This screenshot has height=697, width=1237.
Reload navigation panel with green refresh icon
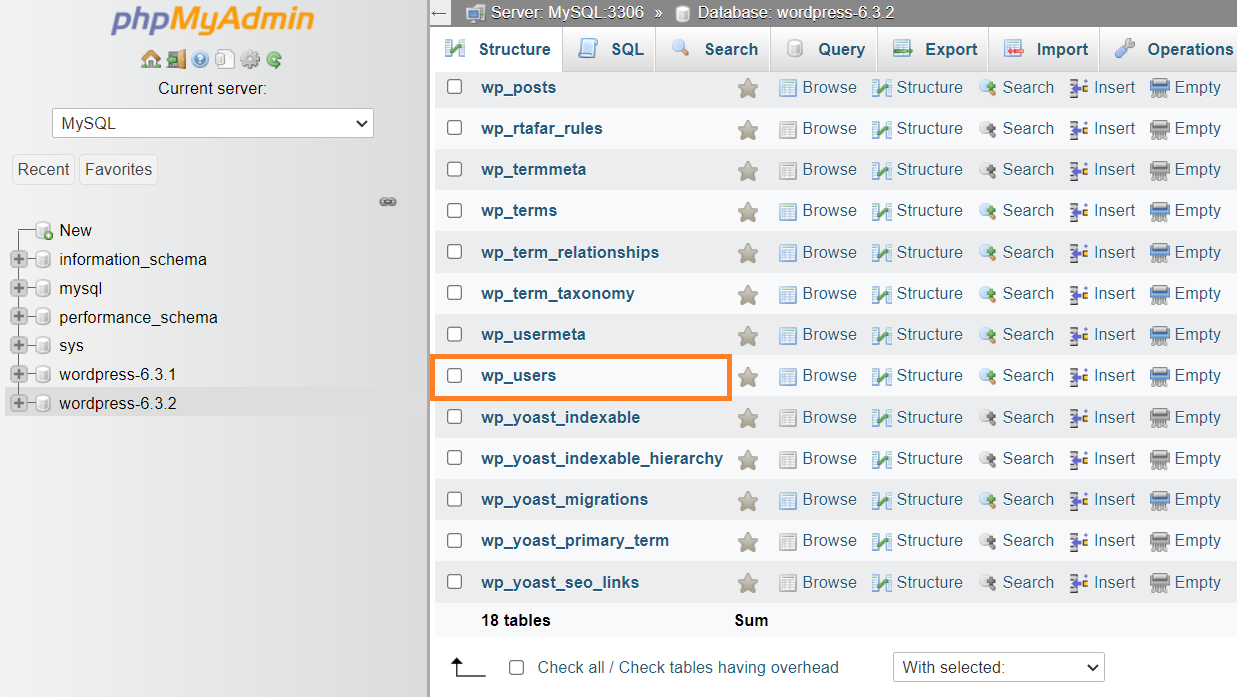[x=274, y=59]
